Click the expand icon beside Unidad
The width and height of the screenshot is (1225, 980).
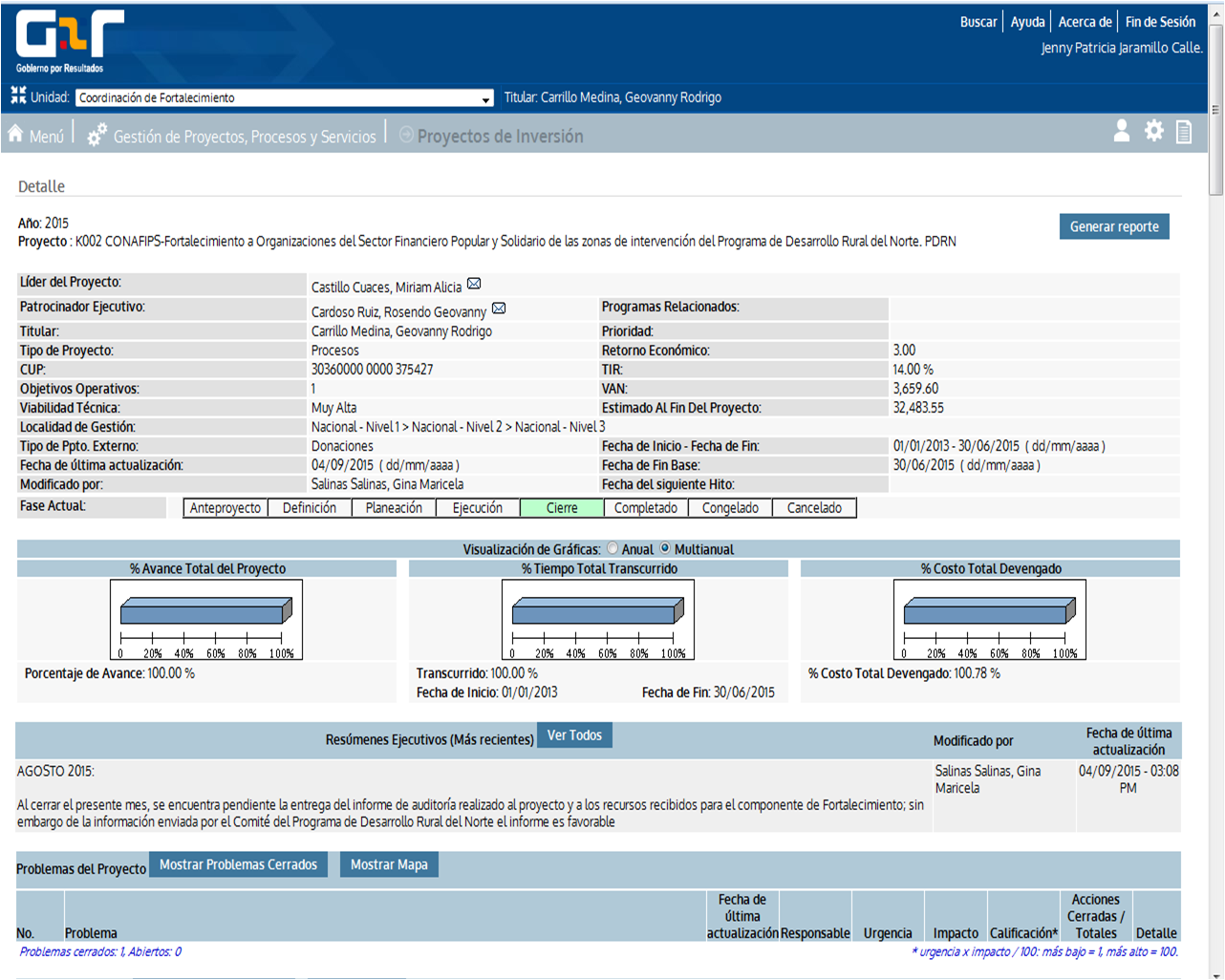pos(18,96)
